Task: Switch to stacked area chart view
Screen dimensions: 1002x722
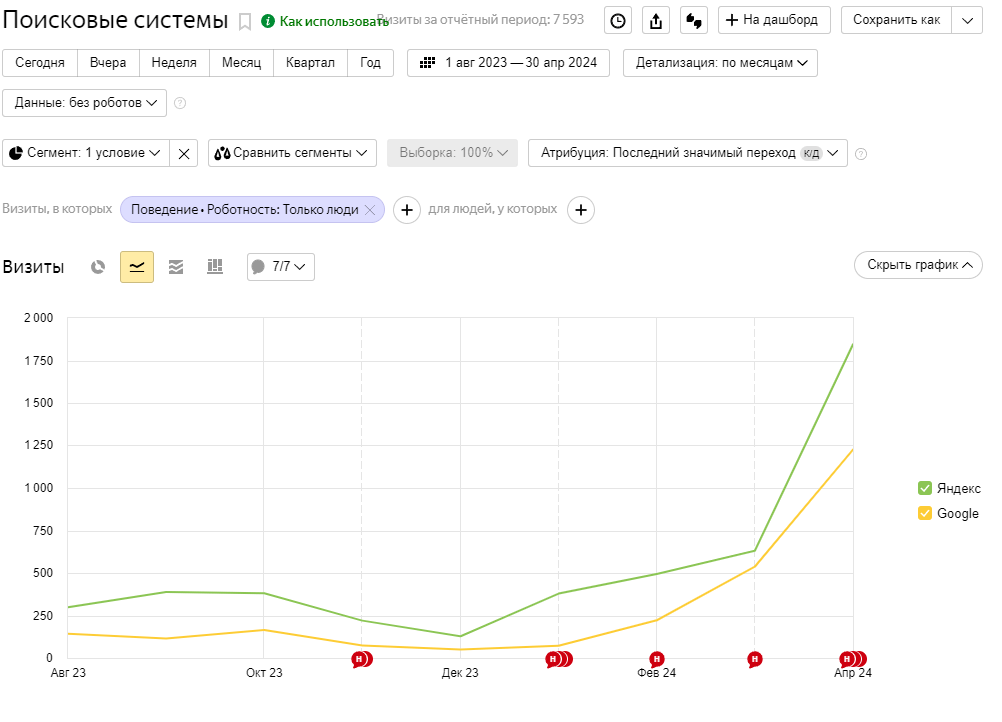Action: 176,267
